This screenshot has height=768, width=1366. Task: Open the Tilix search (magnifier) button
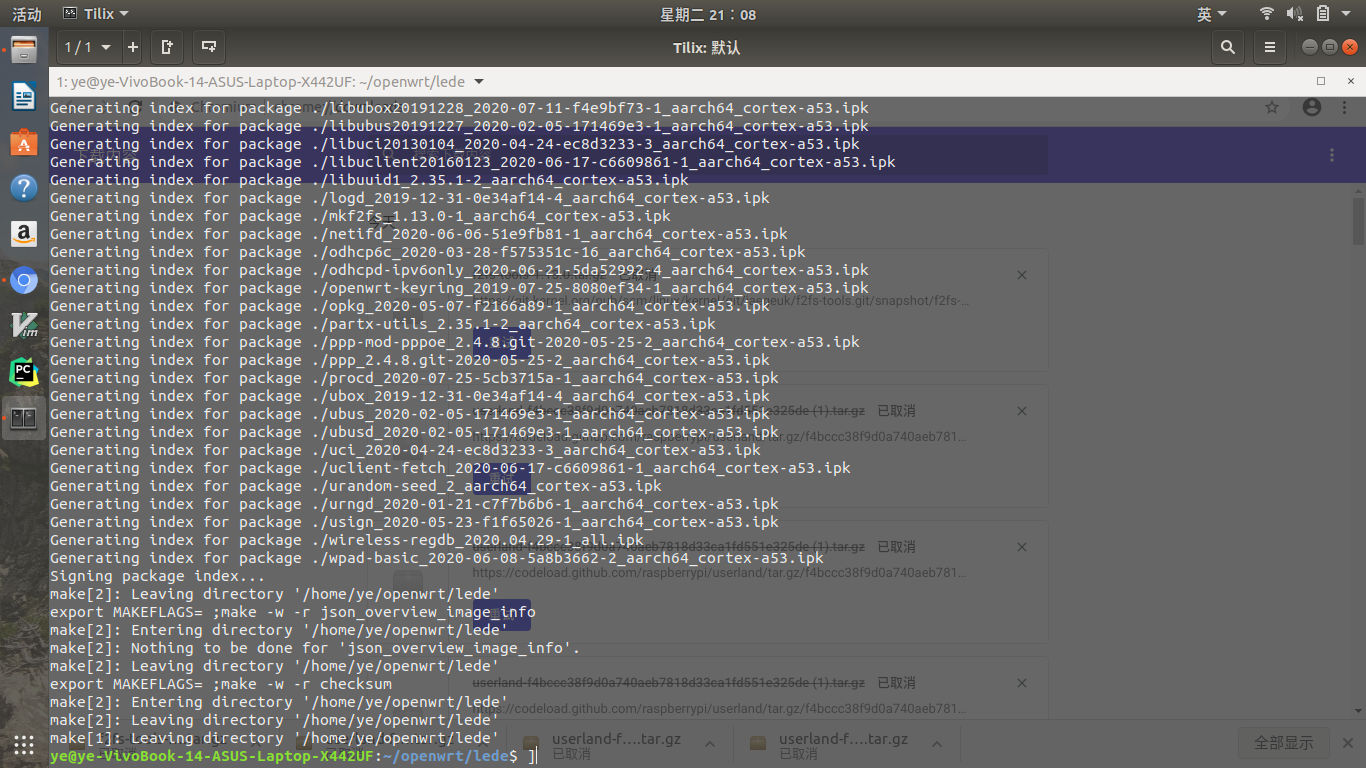(x=1227, y=47)
